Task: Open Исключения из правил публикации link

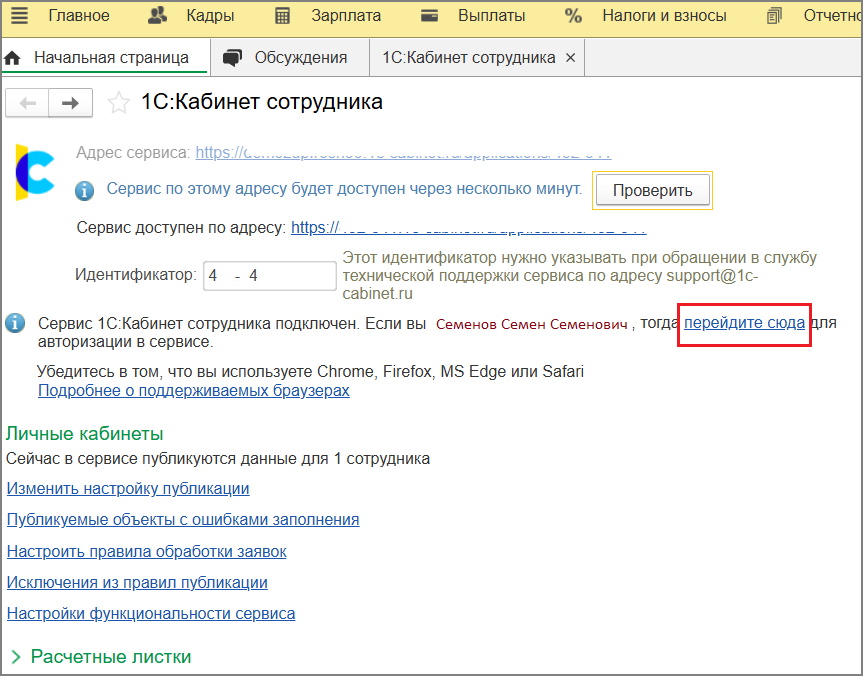Action: pos(137,582)
